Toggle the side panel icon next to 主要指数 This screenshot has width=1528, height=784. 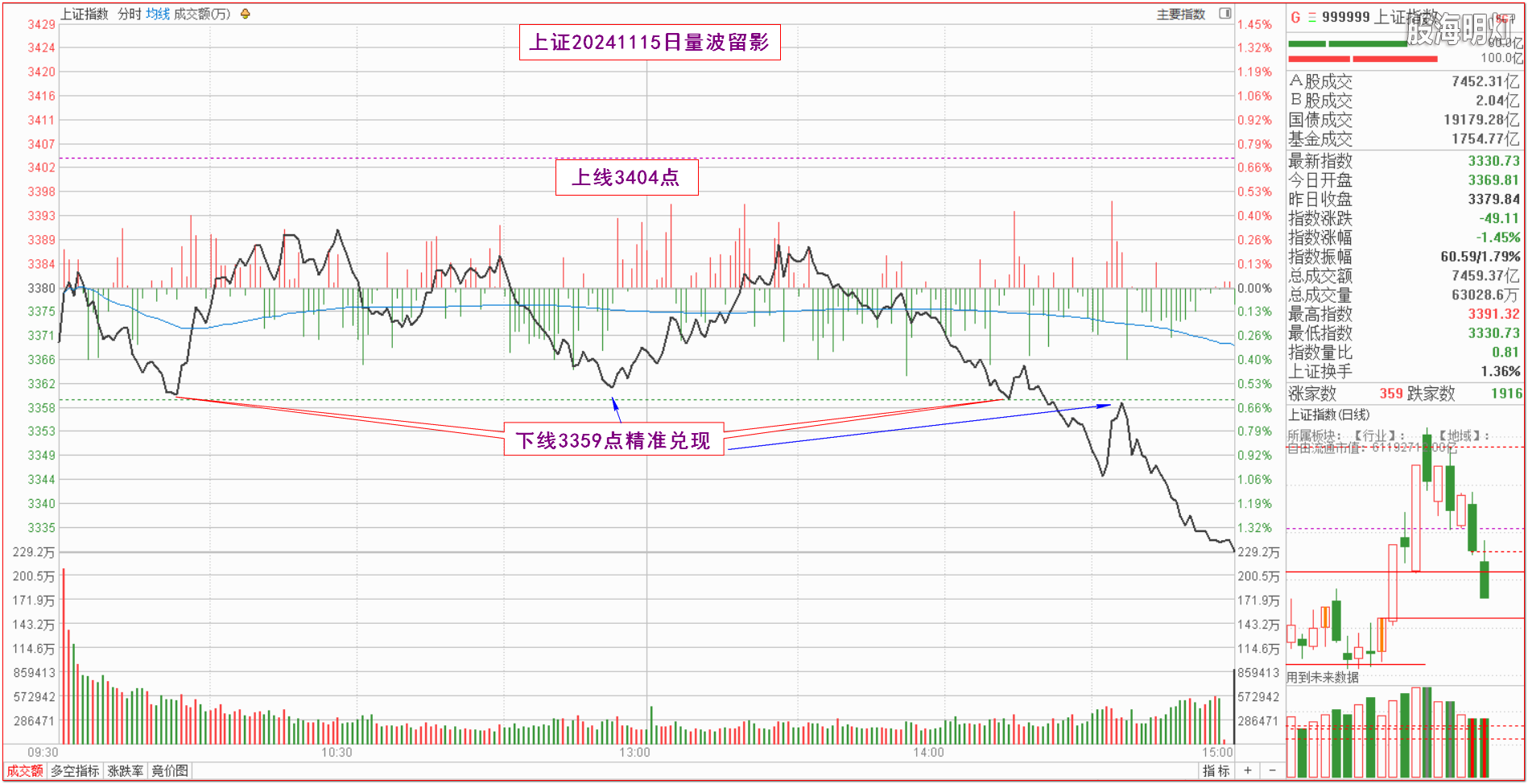(1225, 14)
